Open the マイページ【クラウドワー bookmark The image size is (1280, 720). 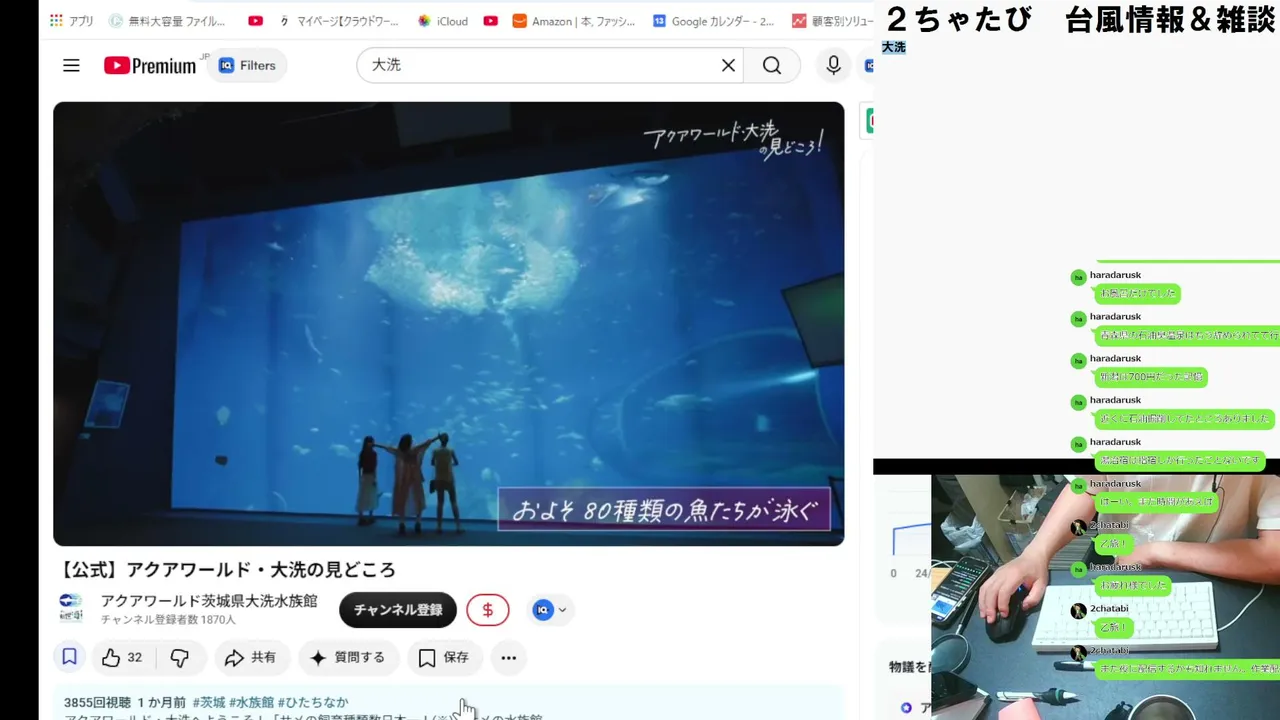tap(339, 21)
